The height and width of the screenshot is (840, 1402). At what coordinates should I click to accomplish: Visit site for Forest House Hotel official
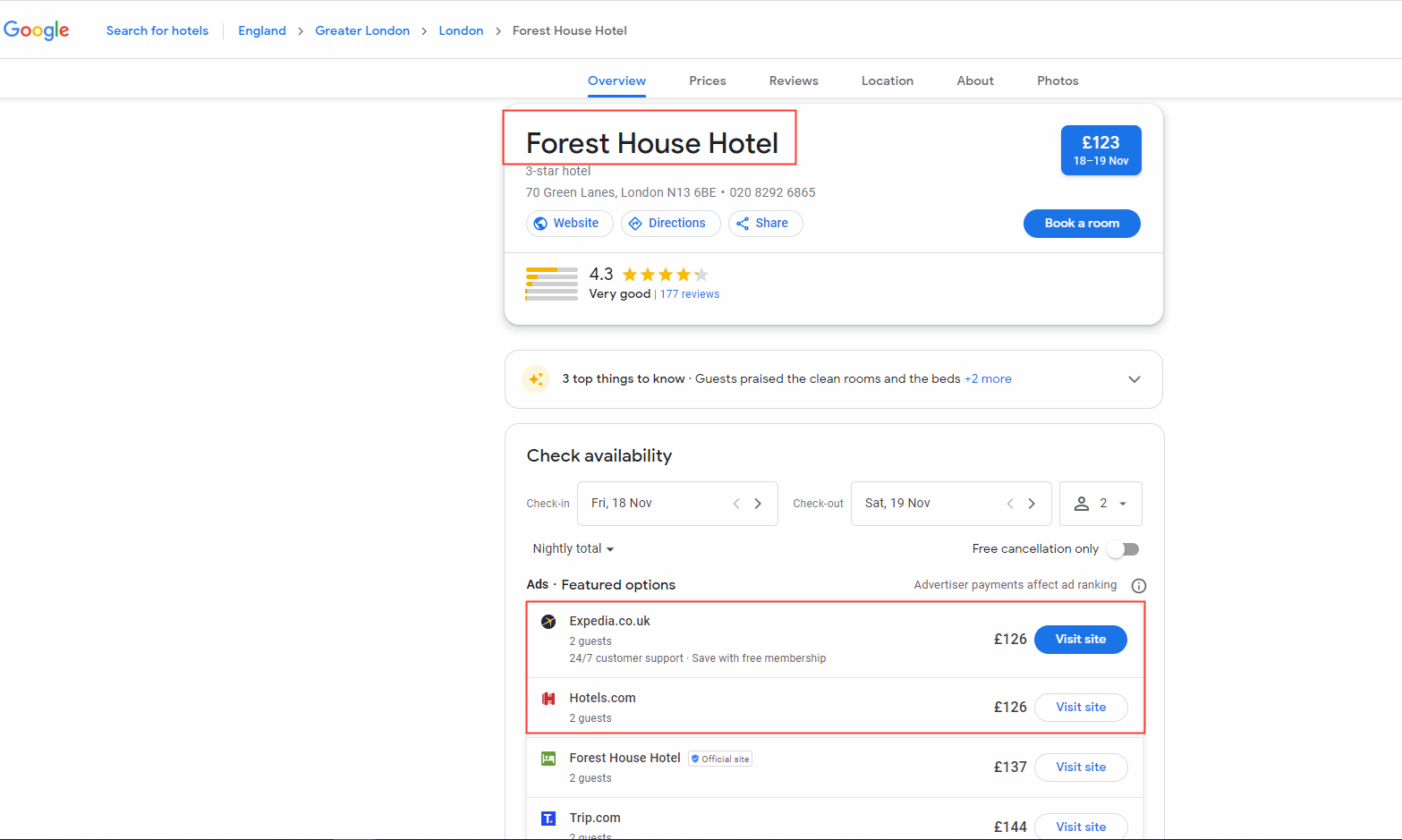click(x=1081, y=768)
